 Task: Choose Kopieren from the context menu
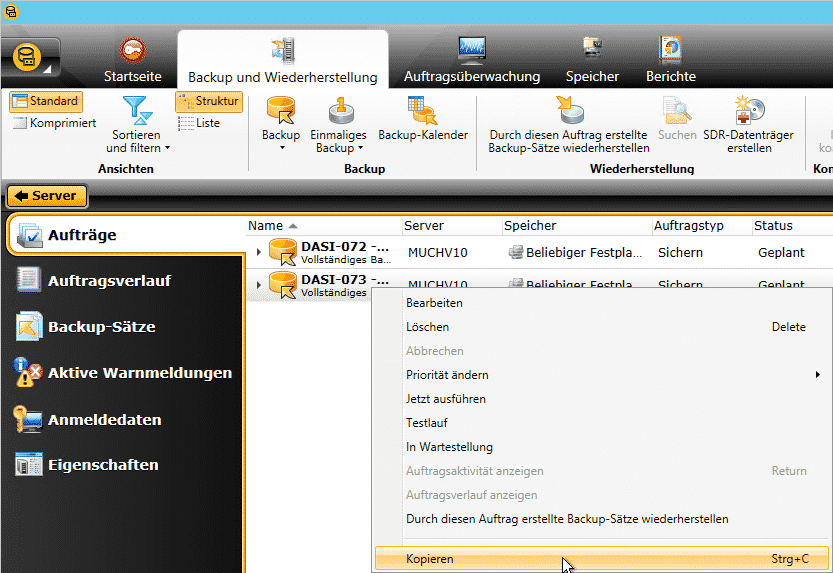pos(601,559)
